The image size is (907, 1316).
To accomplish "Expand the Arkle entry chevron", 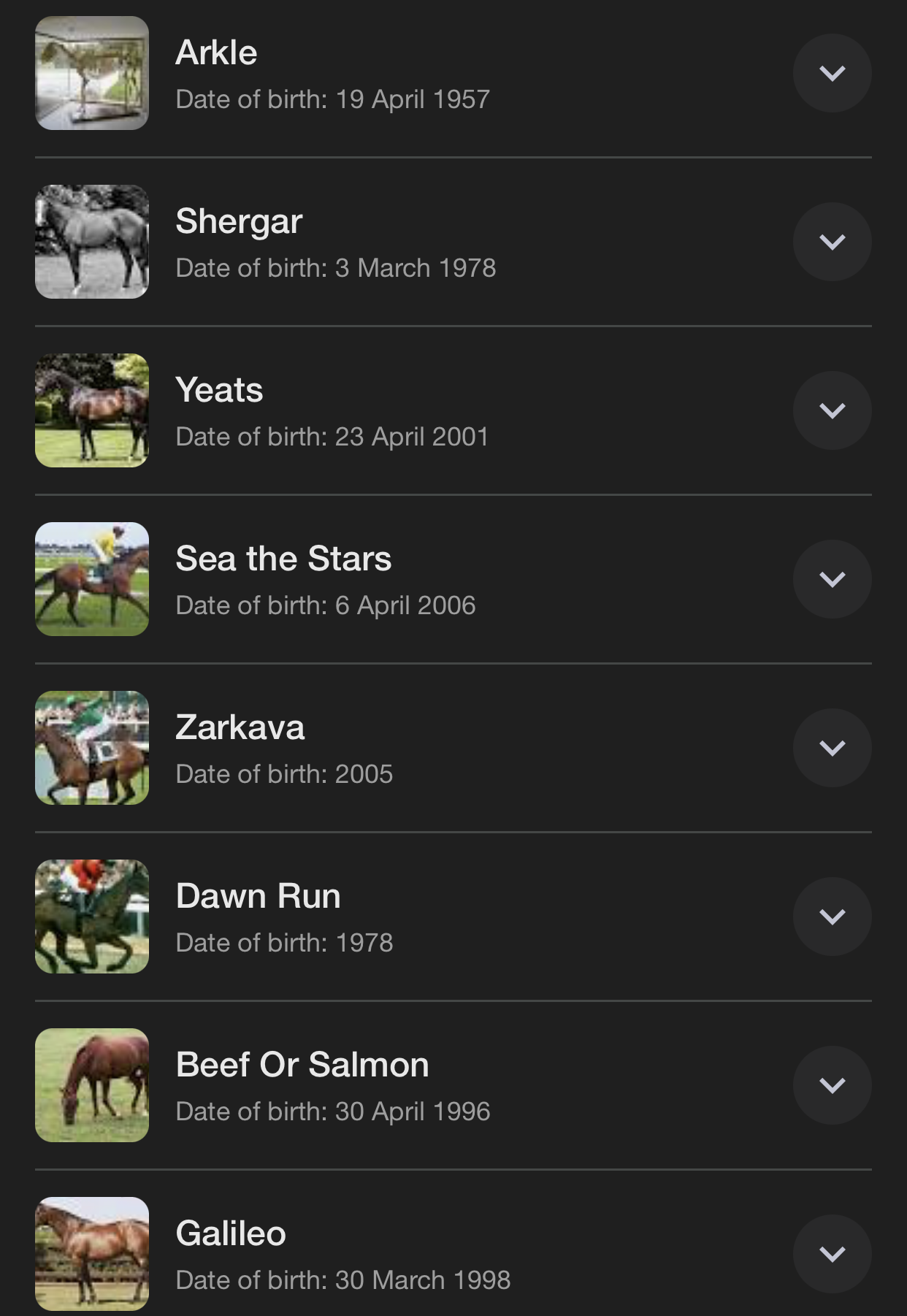I will (x=832, y=73).
